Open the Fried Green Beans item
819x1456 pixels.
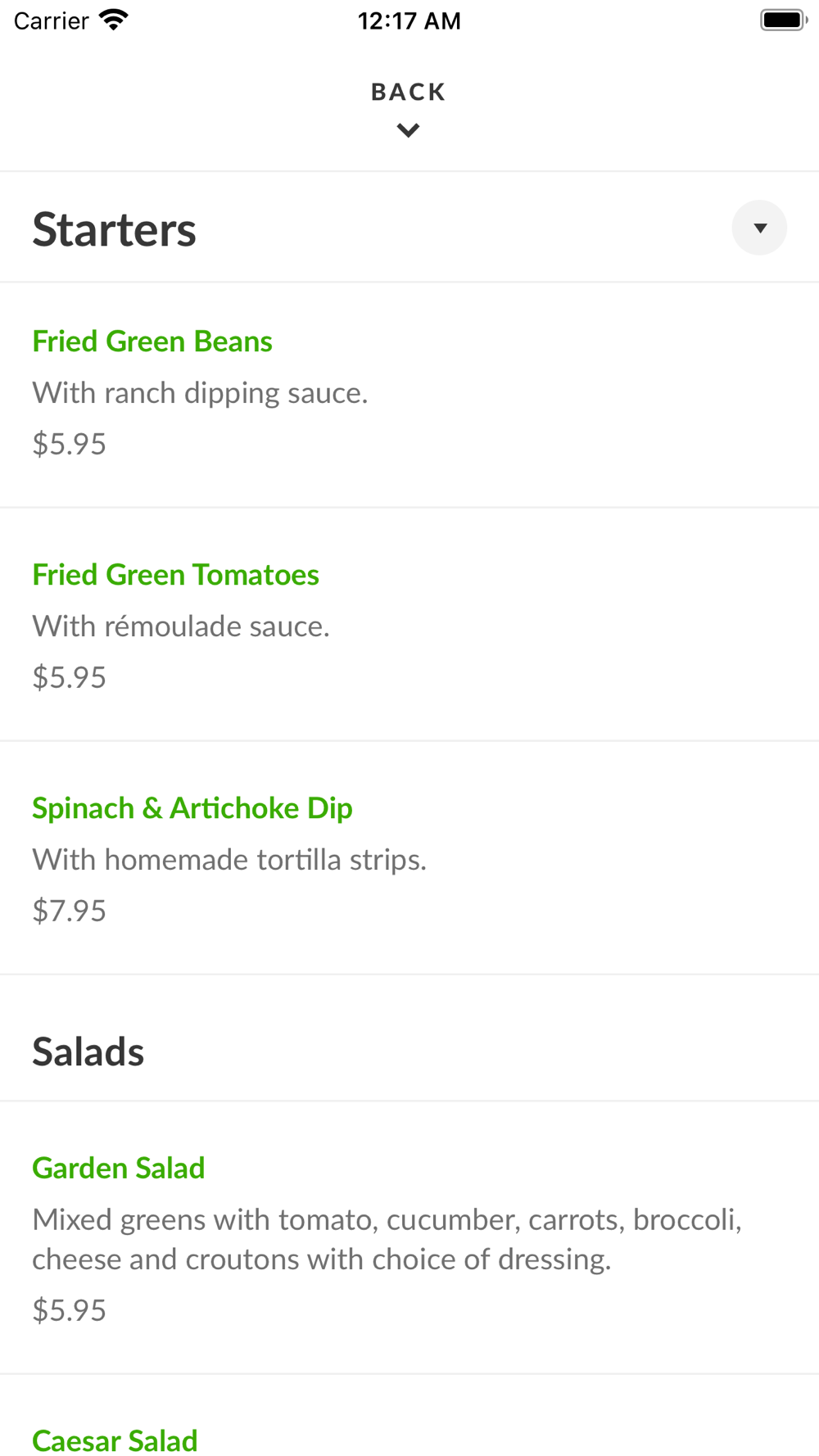point(152,341)
